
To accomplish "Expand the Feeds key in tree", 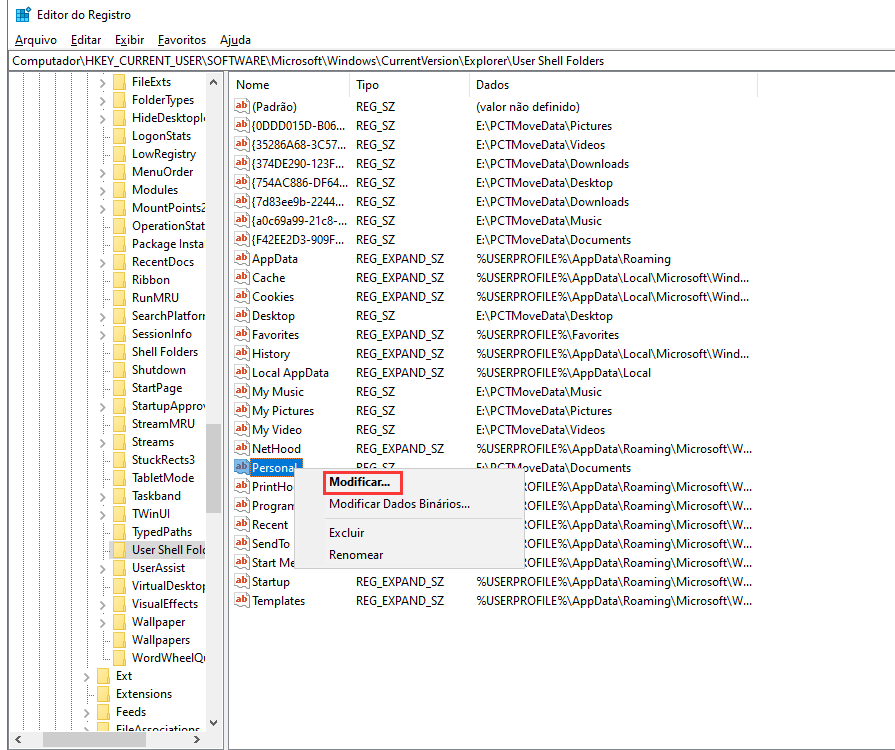I will 87,712.
